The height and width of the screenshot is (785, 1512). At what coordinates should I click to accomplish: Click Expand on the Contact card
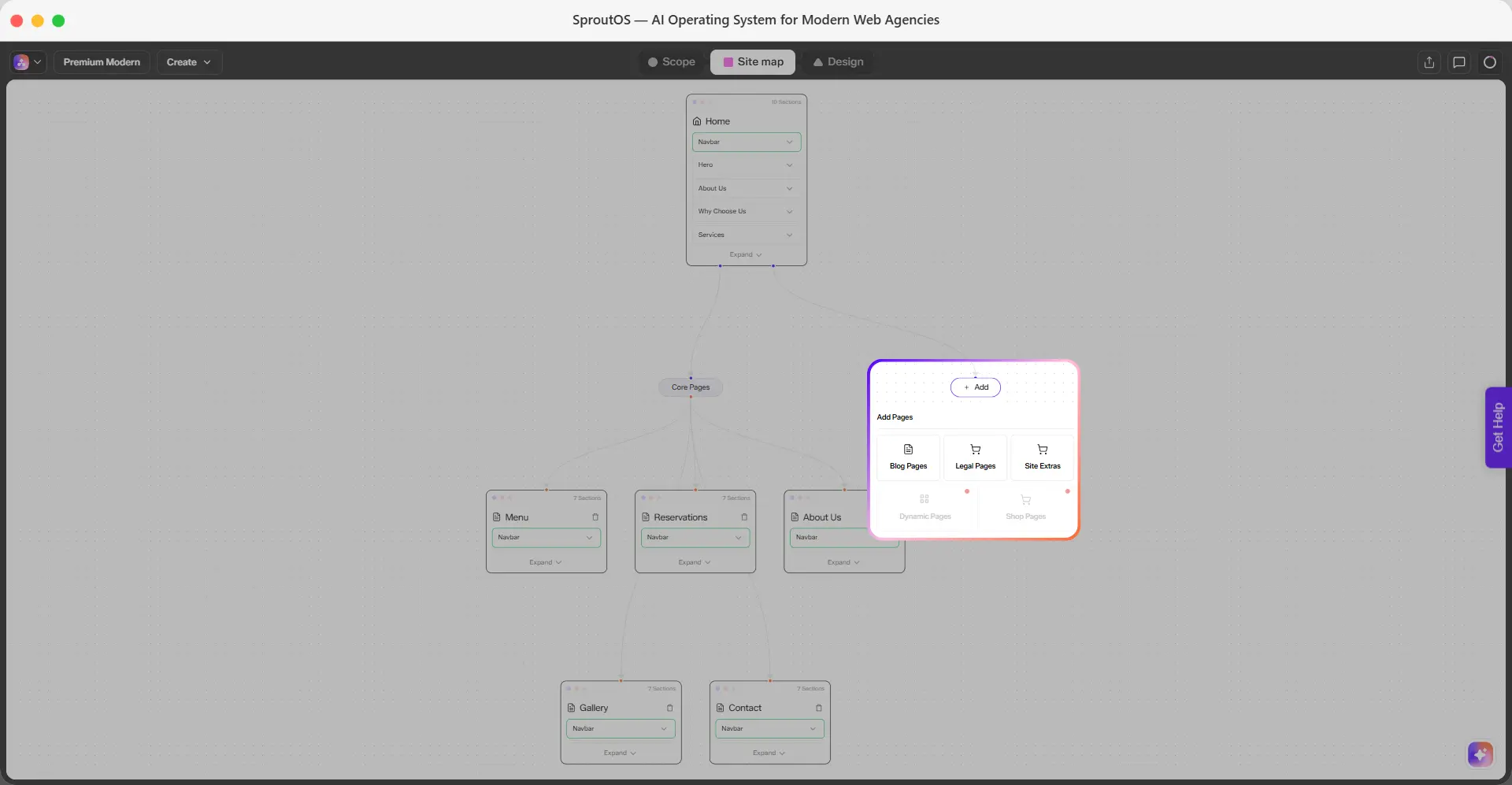(x=769, y=753)
